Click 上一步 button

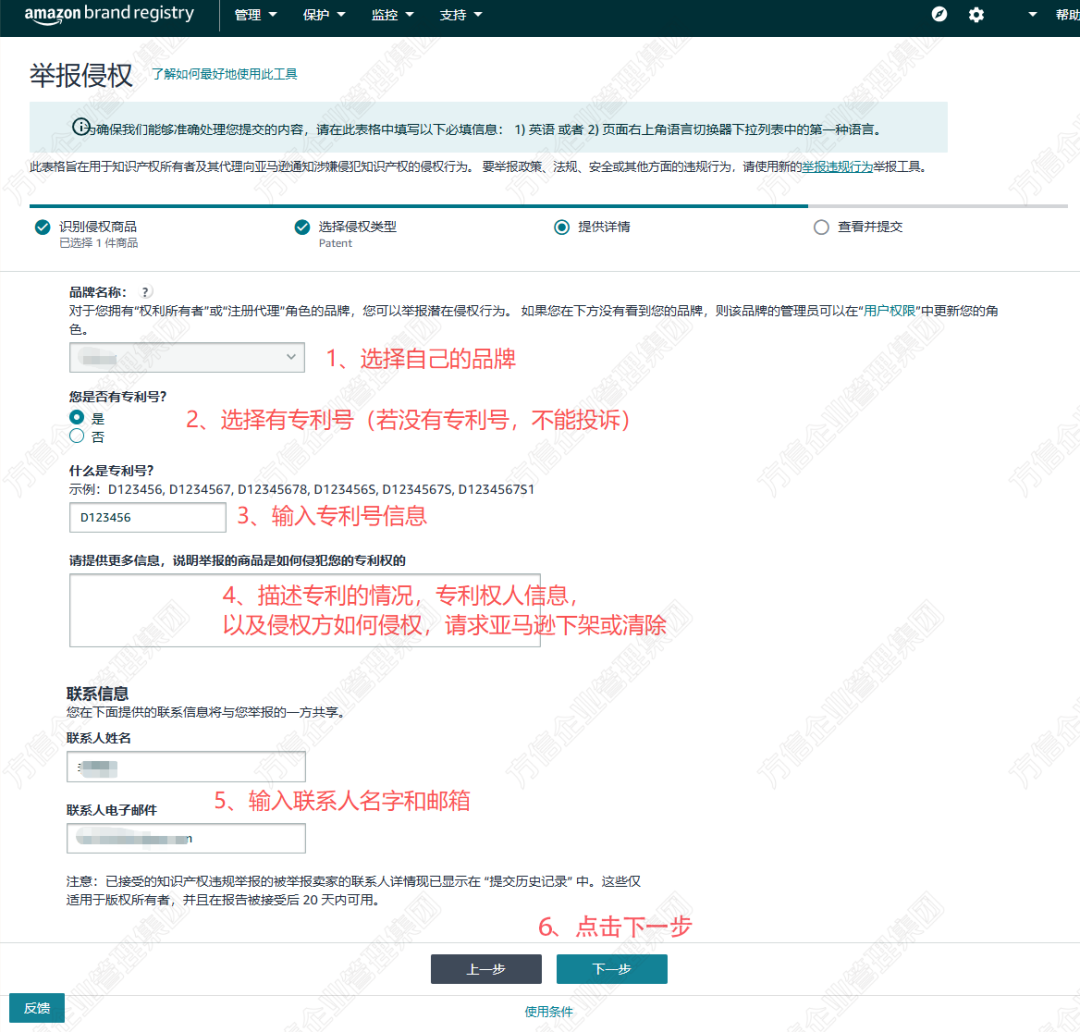486,969
